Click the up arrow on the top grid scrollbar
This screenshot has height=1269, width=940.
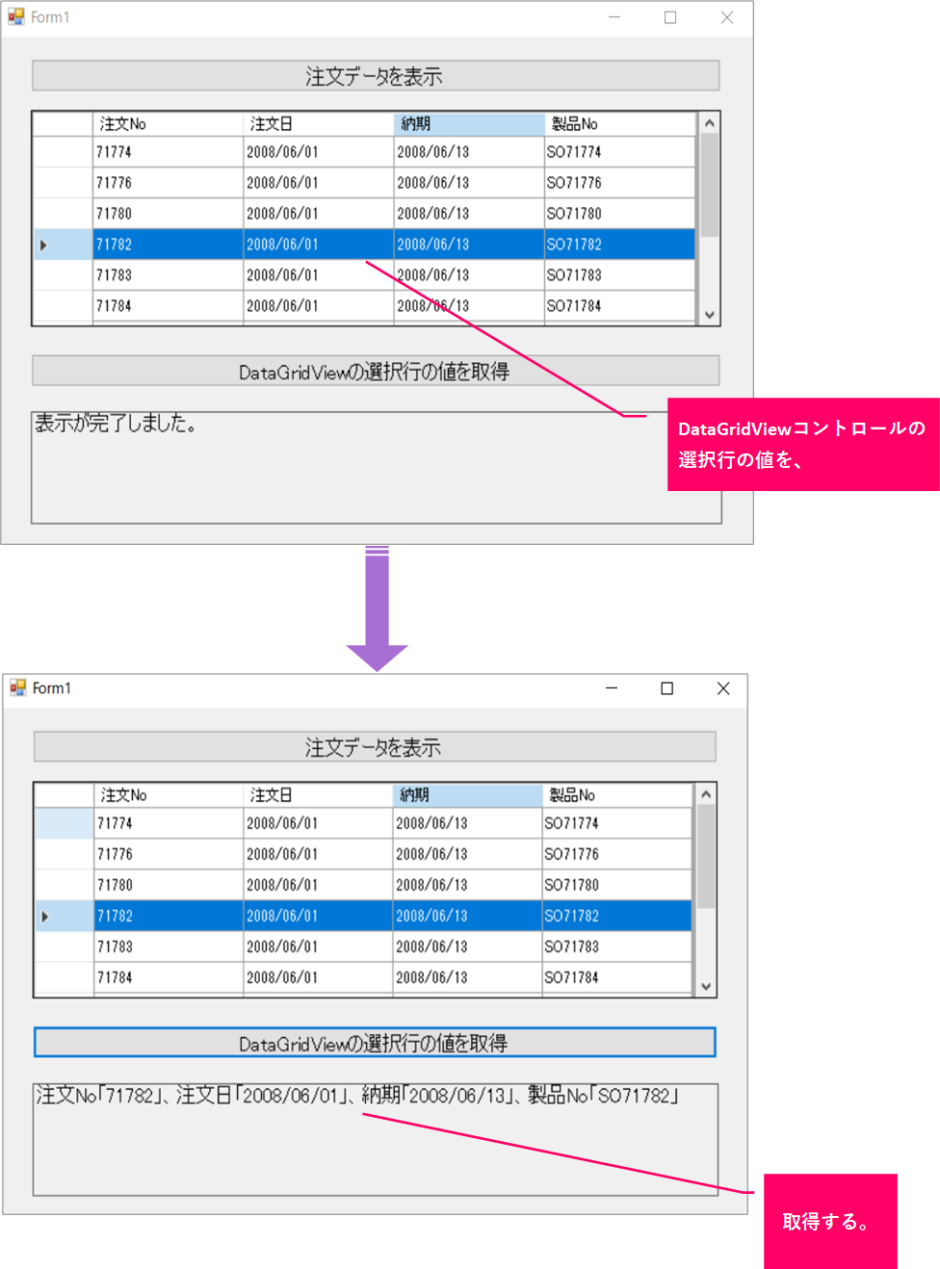709,121
